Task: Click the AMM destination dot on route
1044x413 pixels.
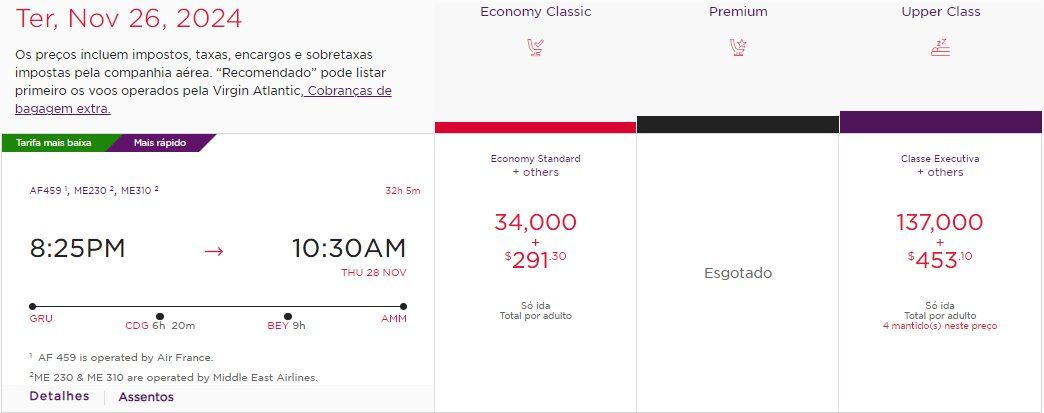Action: 403,306
